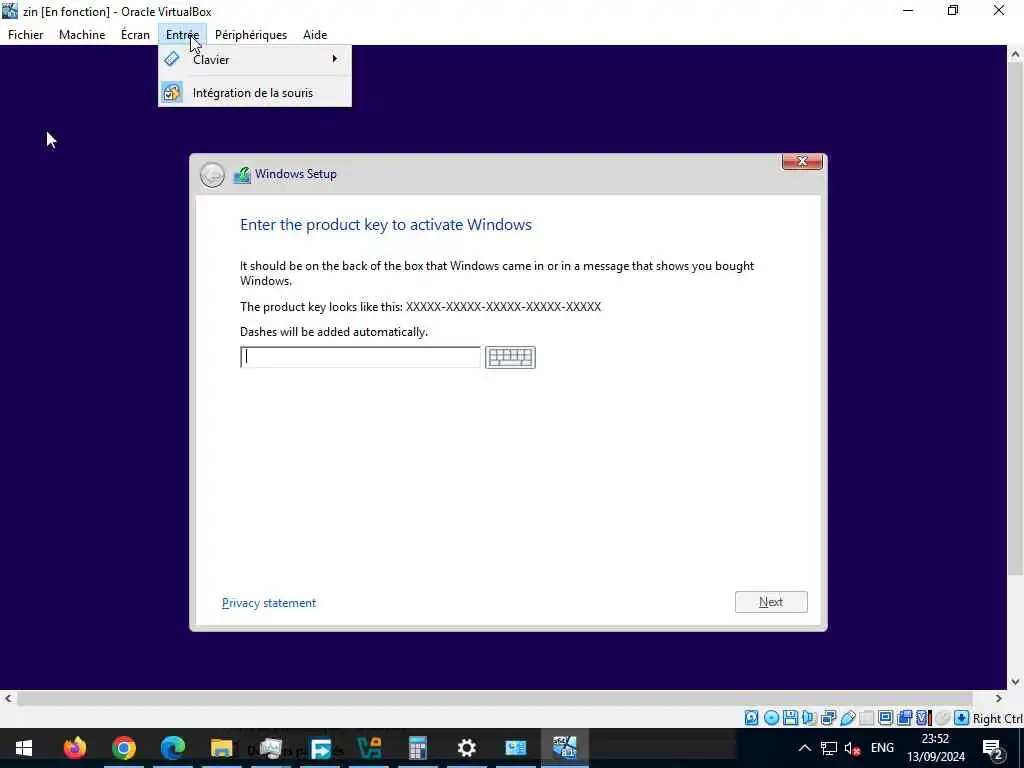Click the hard disk activity status icon

752,718
